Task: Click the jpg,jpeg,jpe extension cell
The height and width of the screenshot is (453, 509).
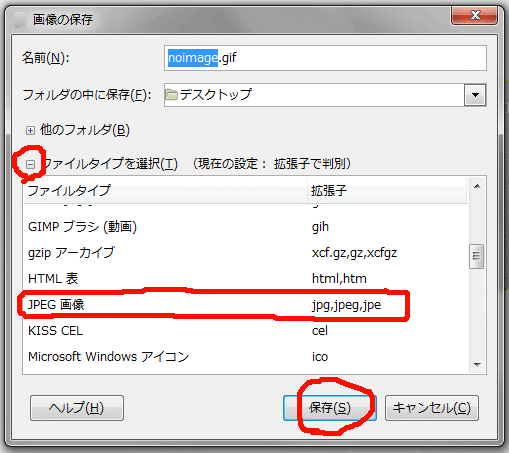Action: click(x=346, y=305)
